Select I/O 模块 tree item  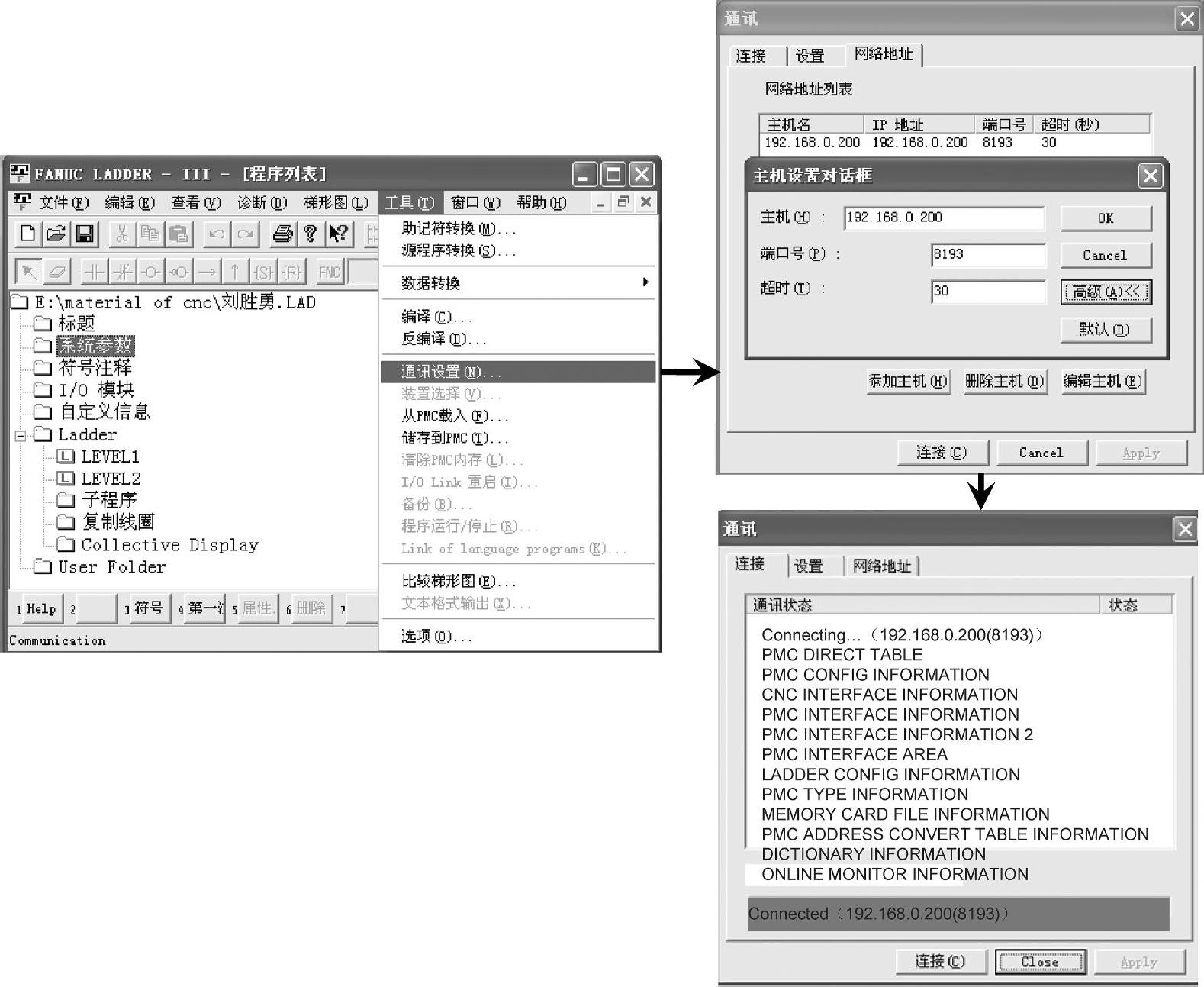point(97,390)
